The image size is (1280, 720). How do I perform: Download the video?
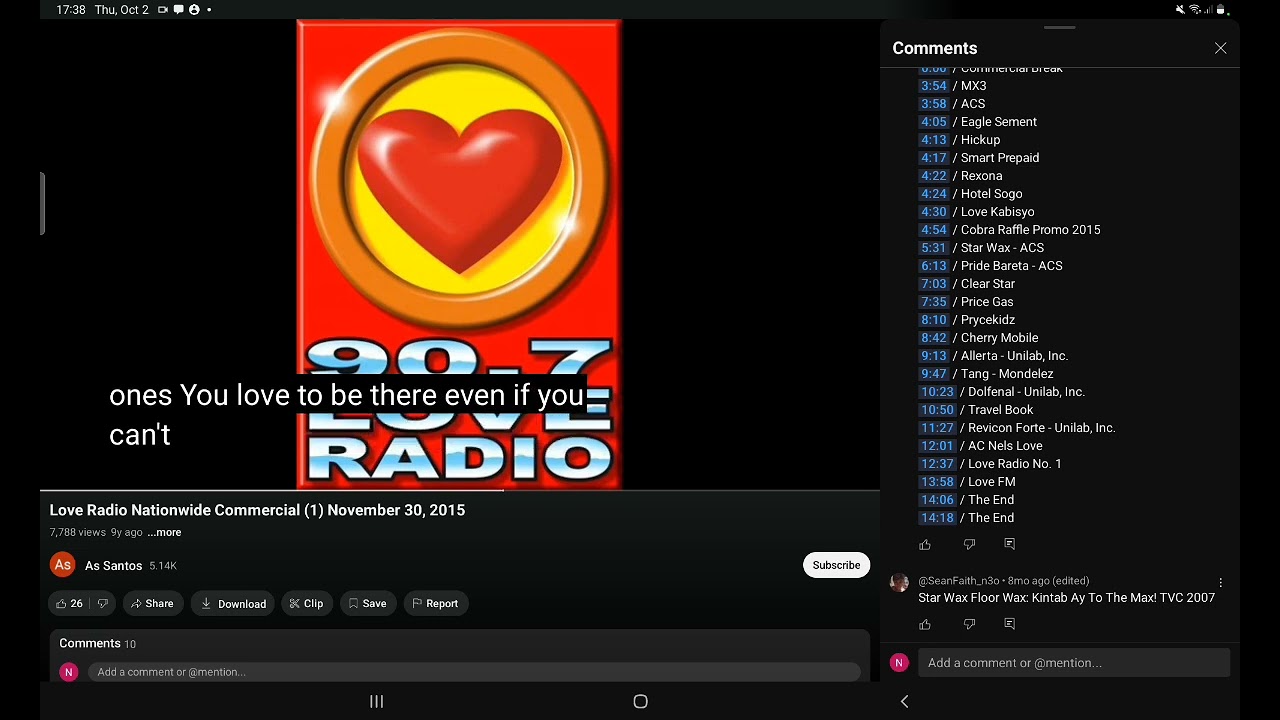coord(233,603)
